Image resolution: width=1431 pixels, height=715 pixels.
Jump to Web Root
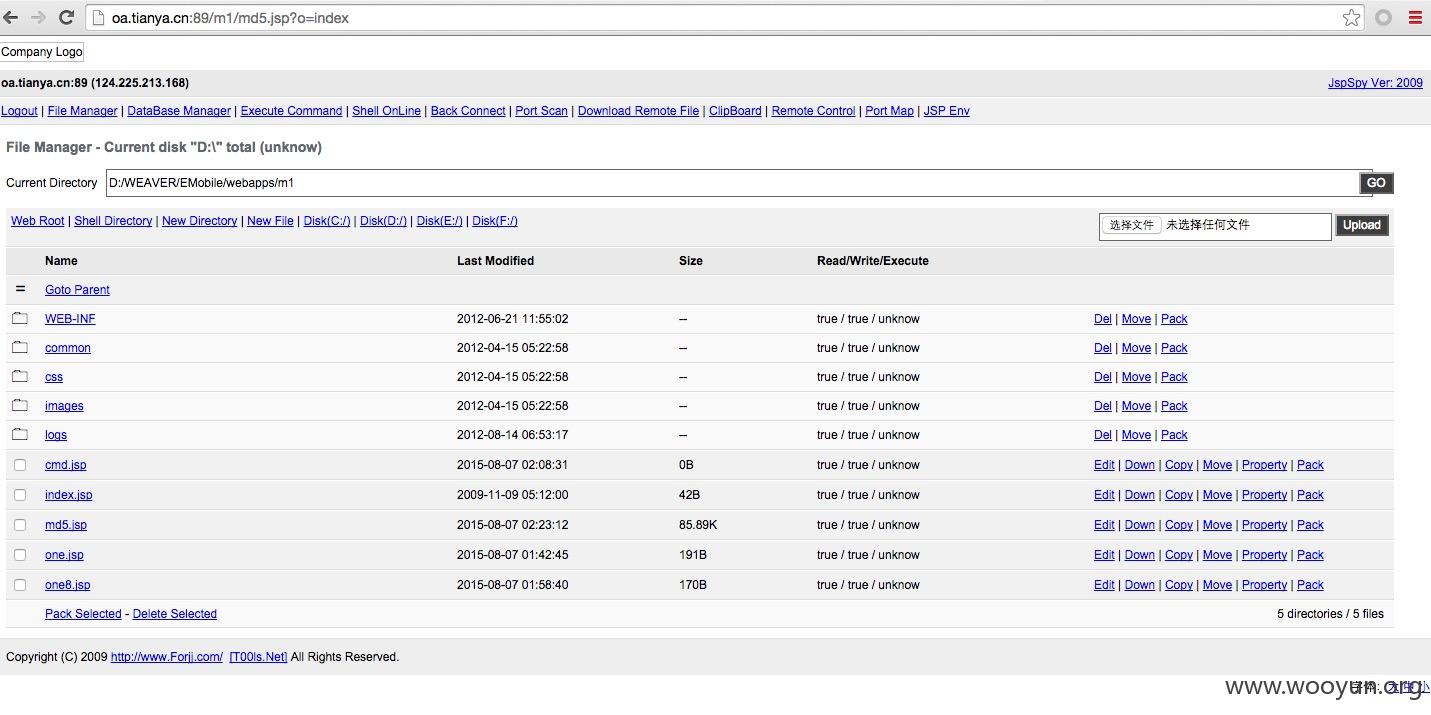[x=37, y=221]
